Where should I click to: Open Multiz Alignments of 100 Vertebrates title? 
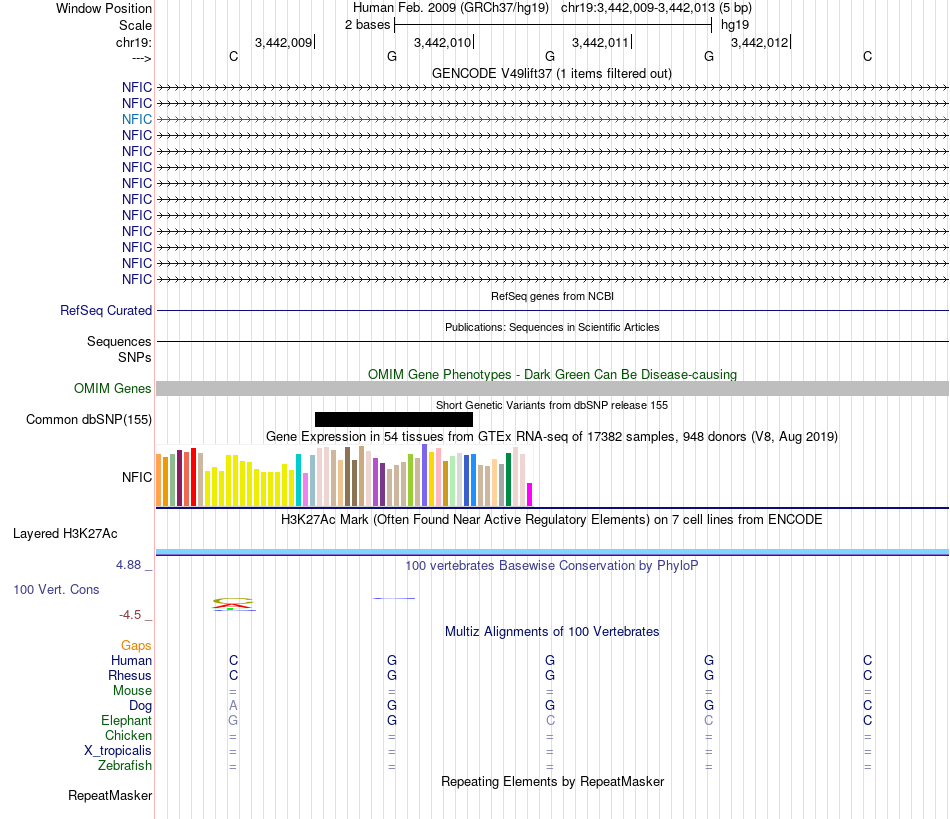552,631
